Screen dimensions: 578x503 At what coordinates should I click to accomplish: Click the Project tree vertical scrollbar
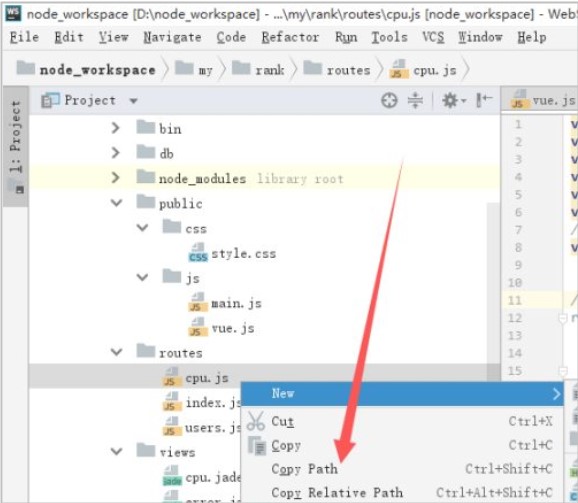(493, 291)
